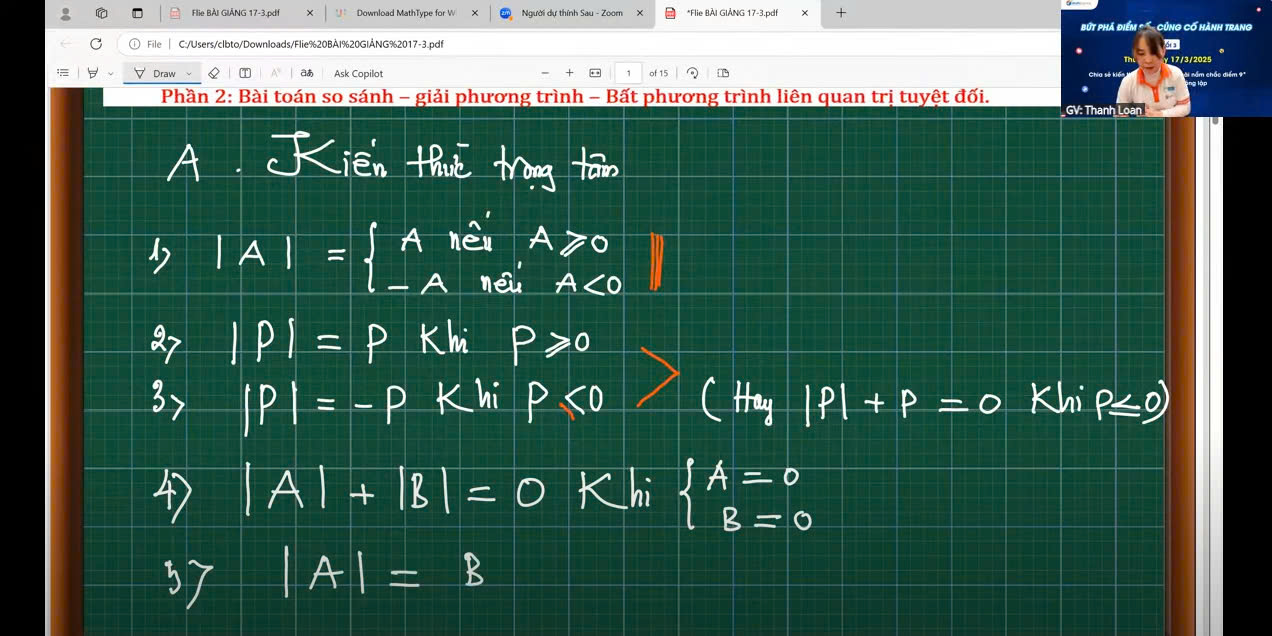Viewport: 1272px width, 636px height.
Task: Refresh the current page
Action: pos(96,44)
